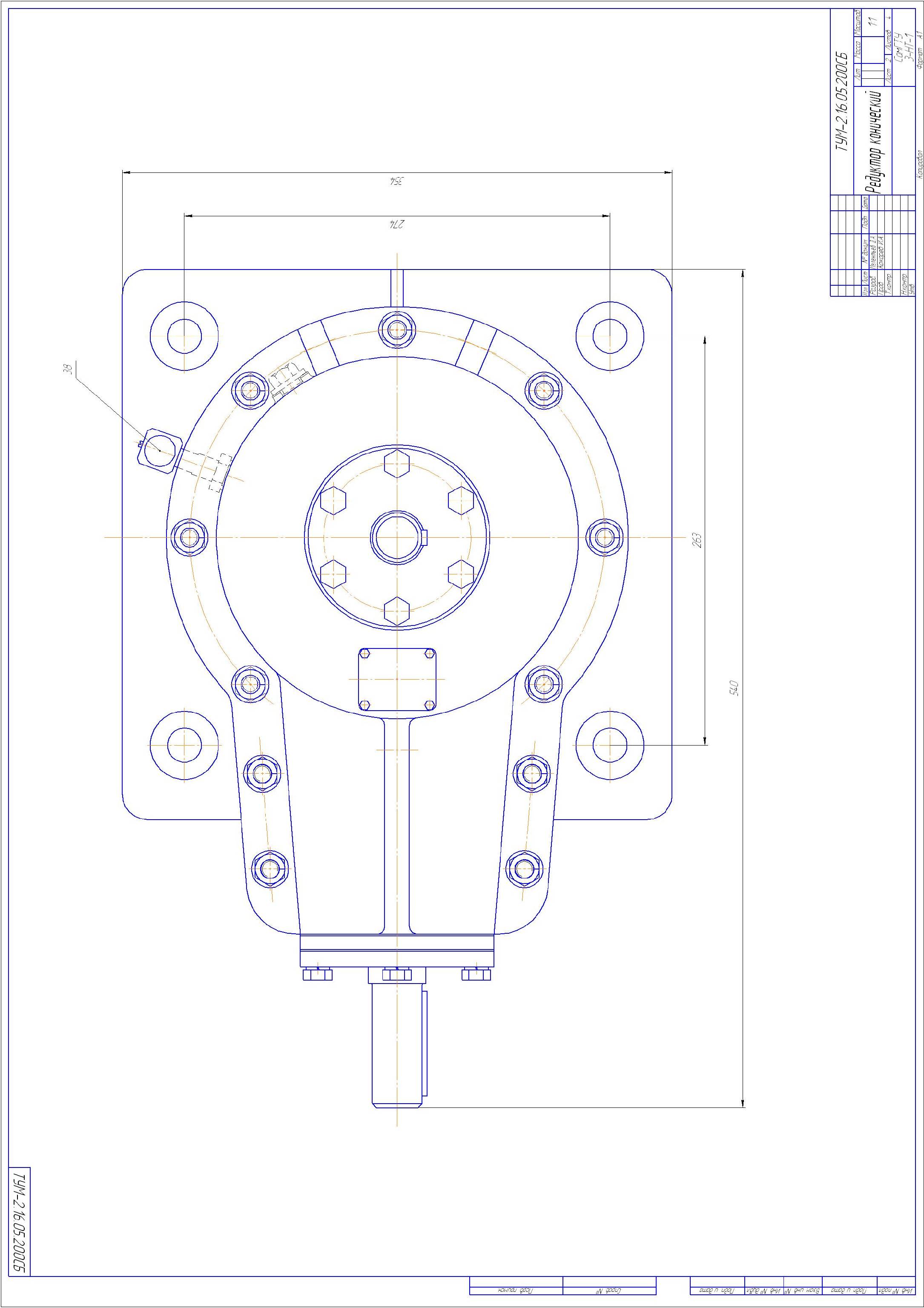
Task: Click the 'Листов' label
Action: [x=889, y=40]
